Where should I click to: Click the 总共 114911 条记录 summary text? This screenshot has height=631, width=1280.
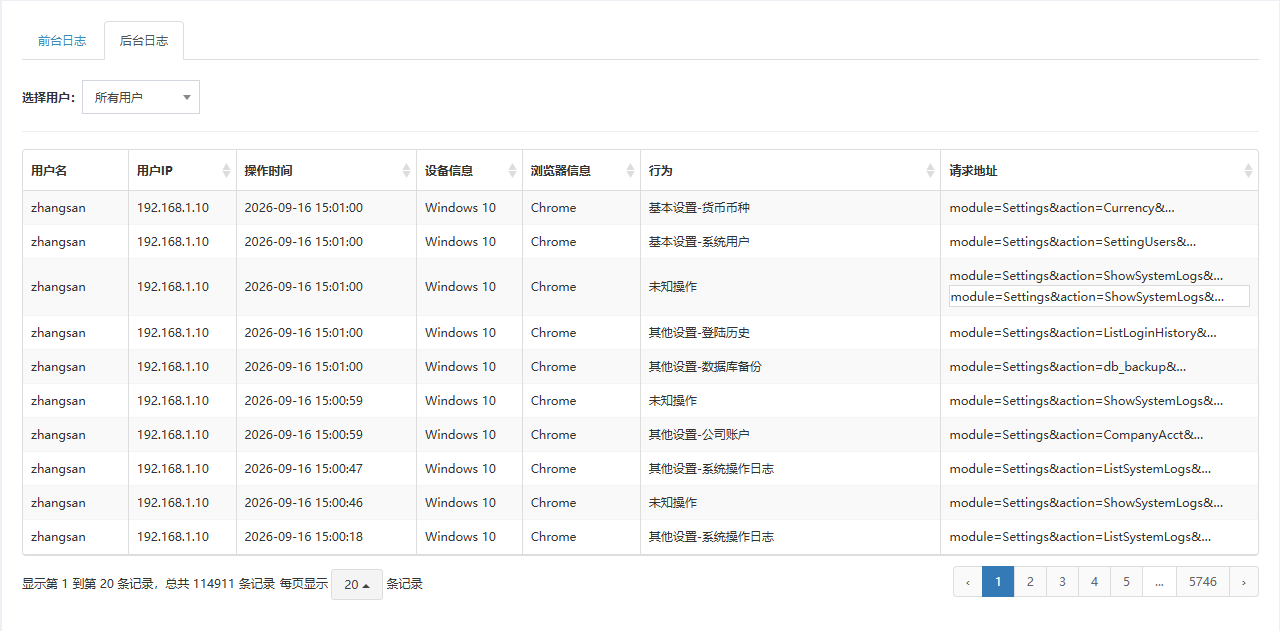[220, 584]
